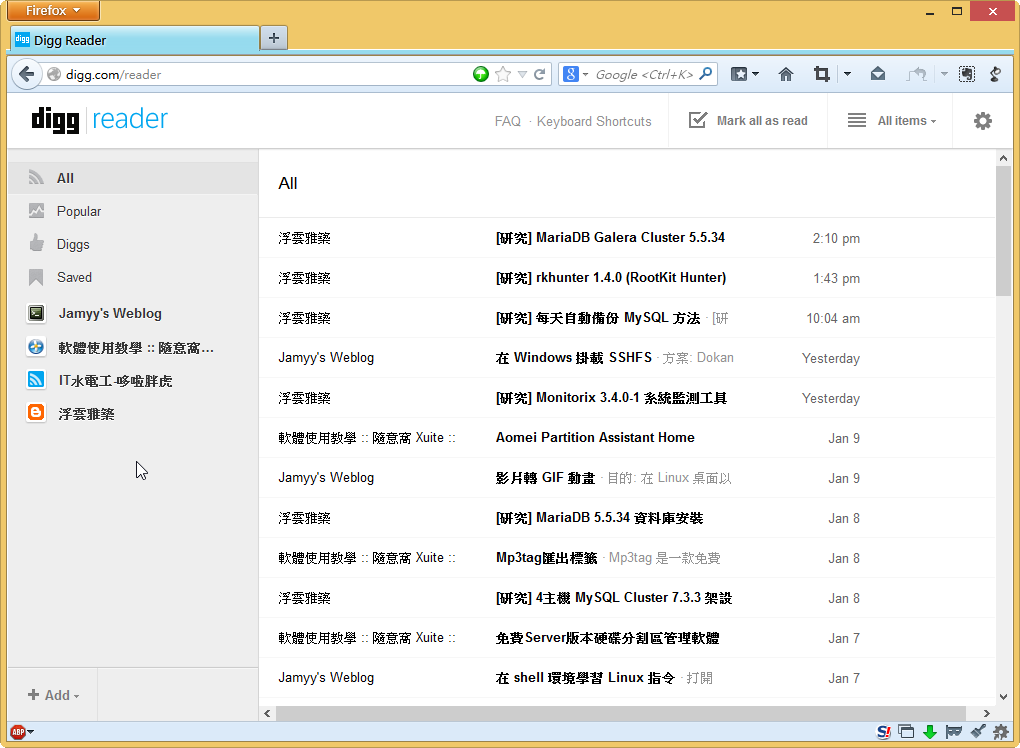The height and width of the screenshot is (748, 1020).
Task: Open the URL history dropdown arrow
Action: (522, 74)
